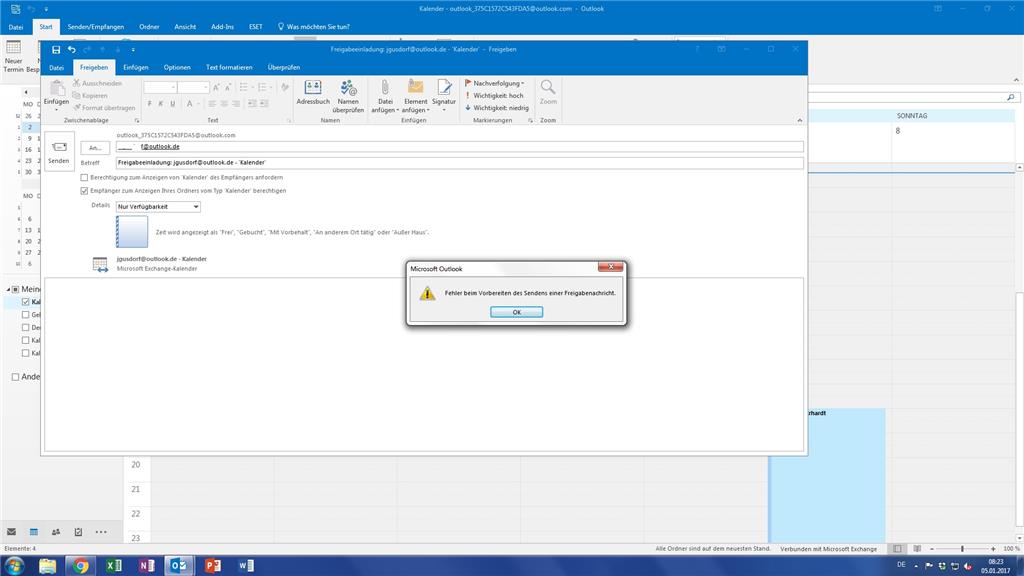Check 'Berechtigung zum Anzeigen von Kalender anfordern'

tap(84, 178)
